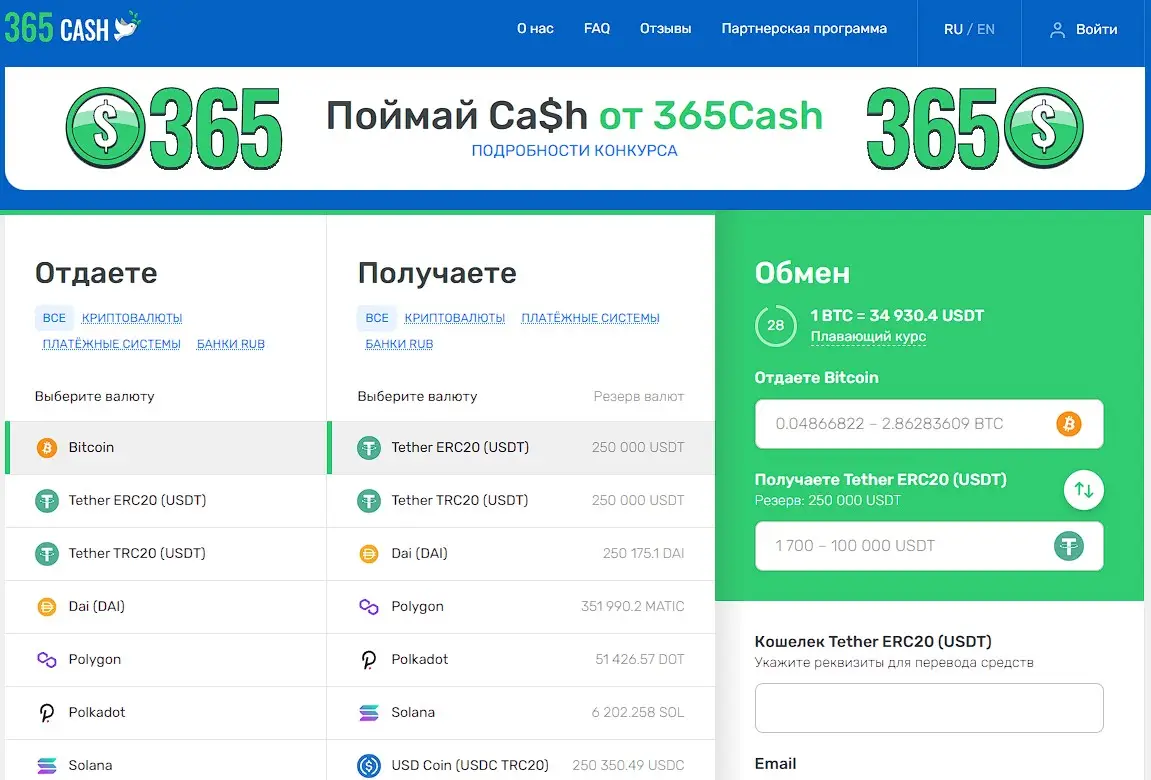The width and height of the screenshot is (1151, 780).
Task: Select the ВСЕ filter under Получаете
Action: [x=377, y=318]
